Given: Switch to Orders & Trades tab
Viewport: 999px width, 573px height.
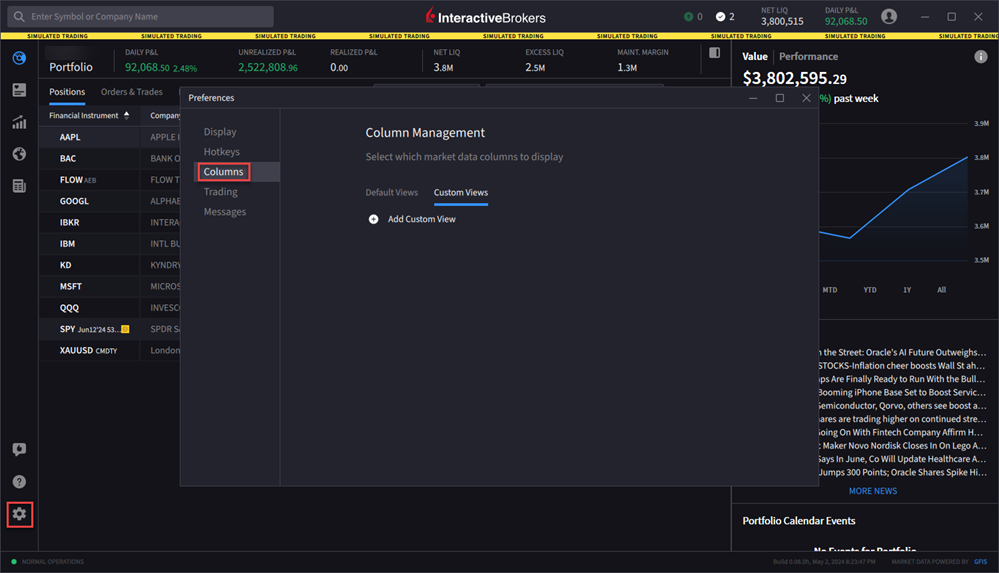Looking at the screenshot, I should click(x=132, y=92).
